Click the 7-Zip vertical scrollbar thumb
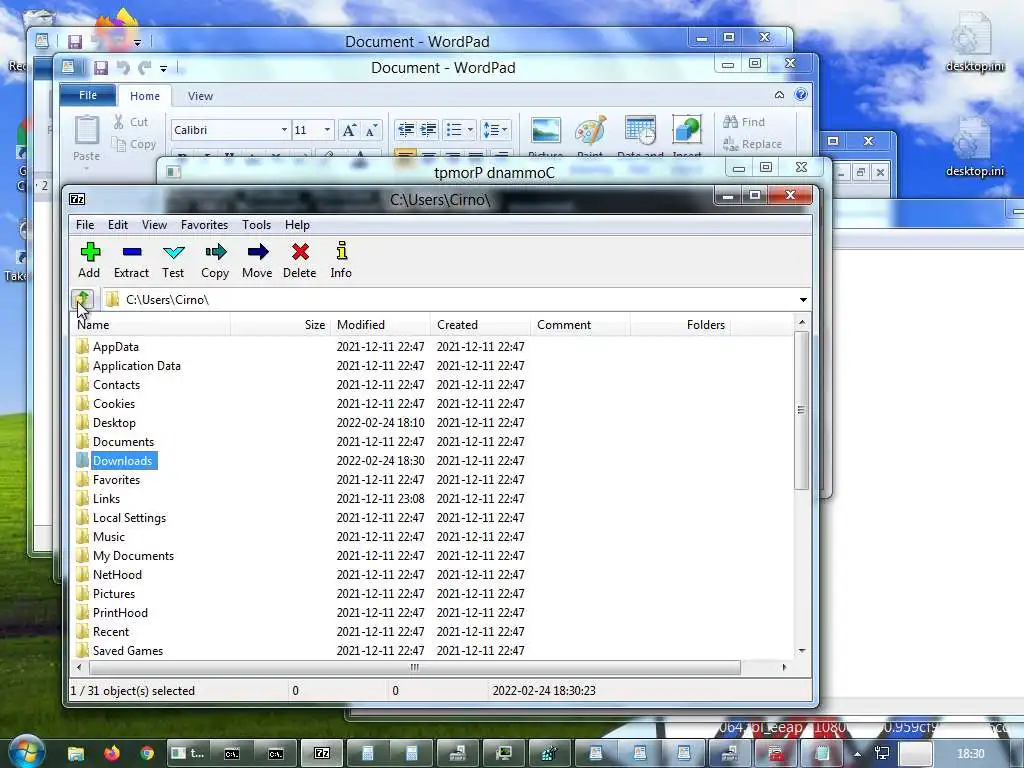The width and height of the screenshot is (1024, 768). click(801, 410)
